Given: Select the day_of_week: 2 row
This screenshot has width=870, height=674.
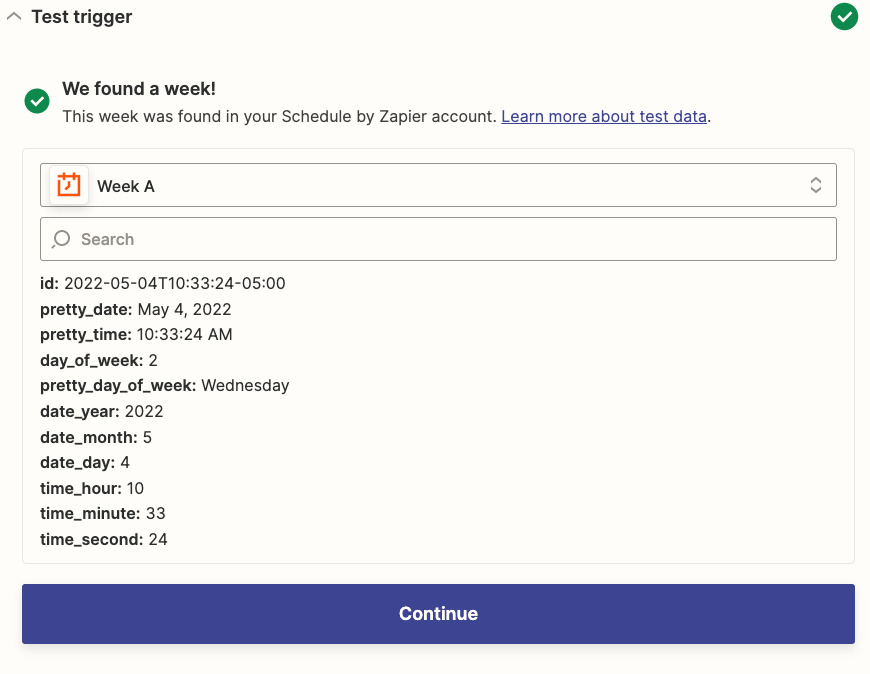Looking at the screenshot, I should 99,361.
